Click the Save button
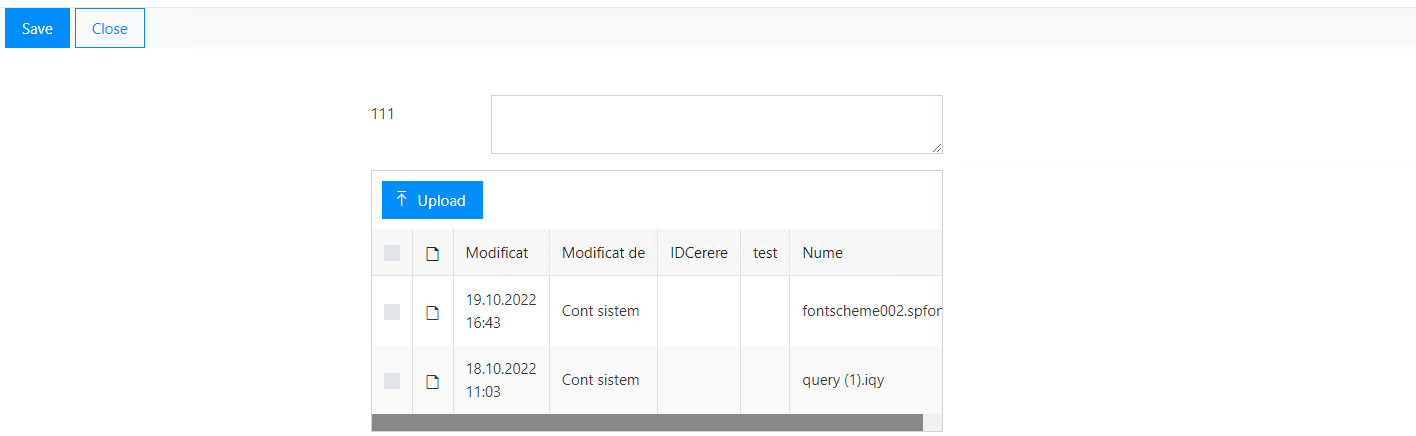The width and height of the screenshot is (1416, 436). 37,28
